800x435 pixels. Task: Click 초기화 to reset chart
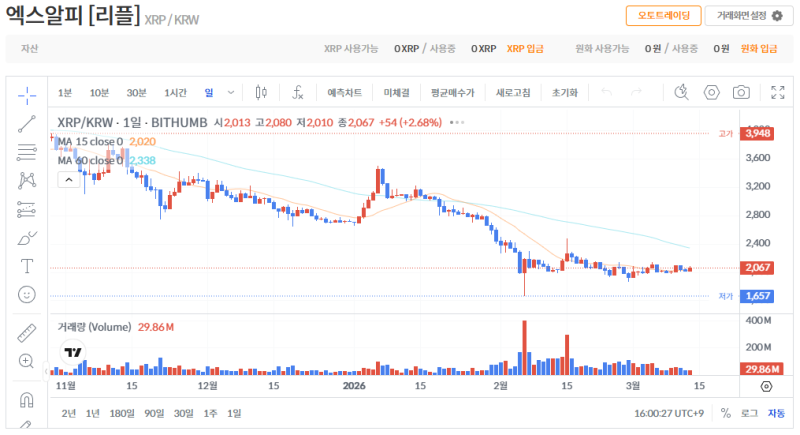pyautogui.click(x=565, y=92)
